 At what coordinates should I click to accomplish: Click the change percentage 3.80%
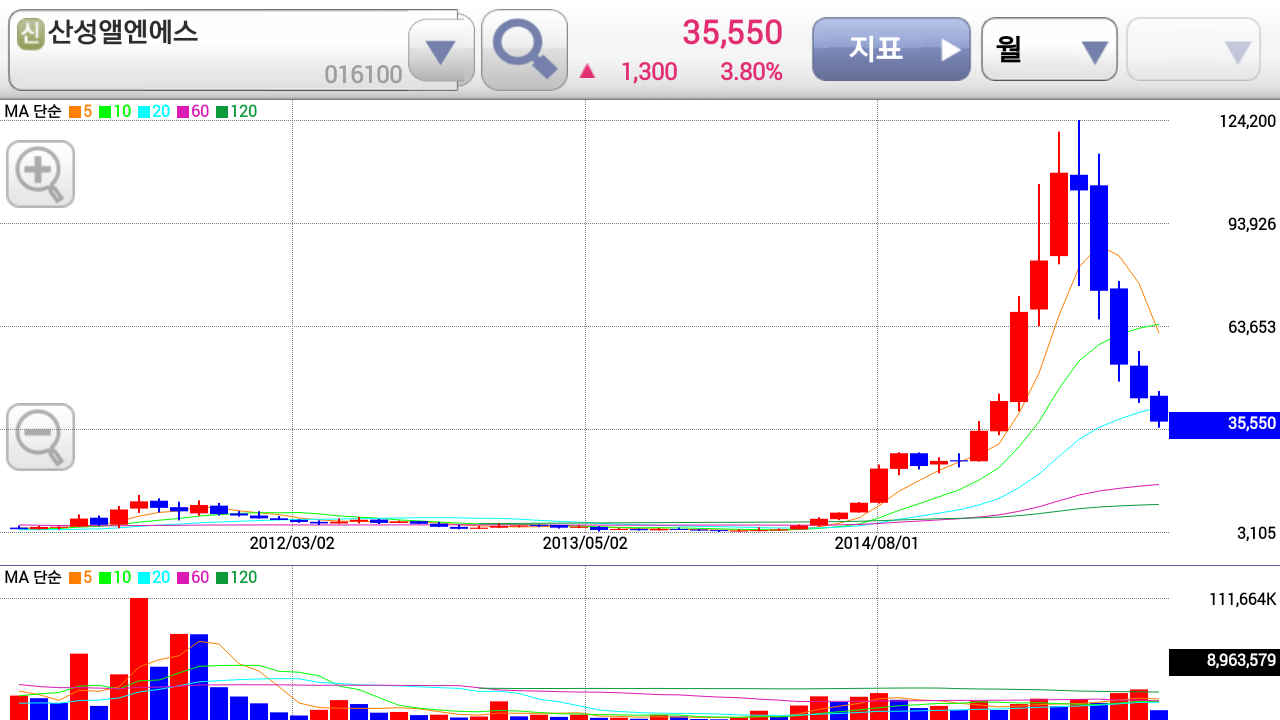pyautogui.click(x=751, y=72)
